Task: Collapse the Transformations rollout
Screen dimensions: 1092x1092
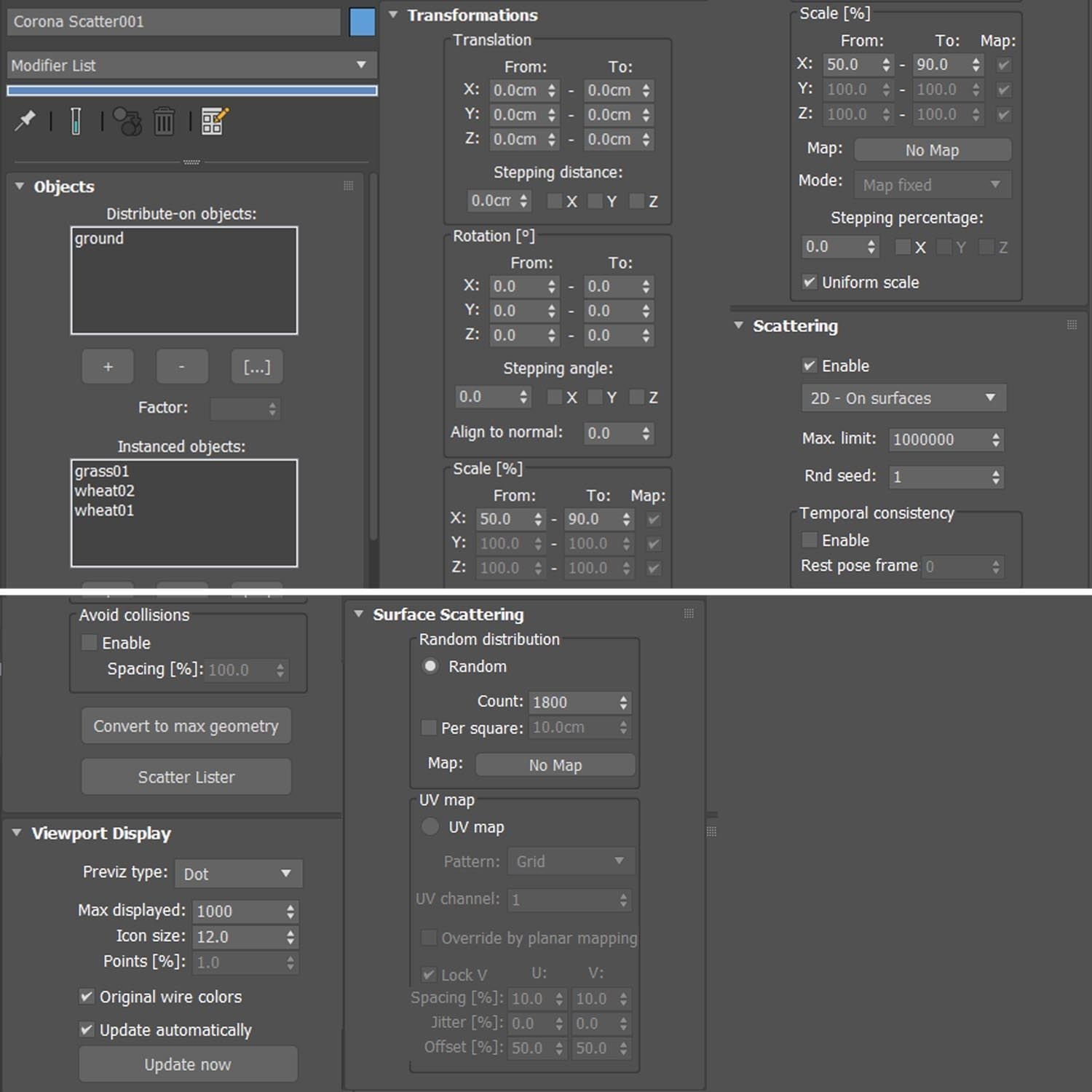Action: click(x=394, y=15)
